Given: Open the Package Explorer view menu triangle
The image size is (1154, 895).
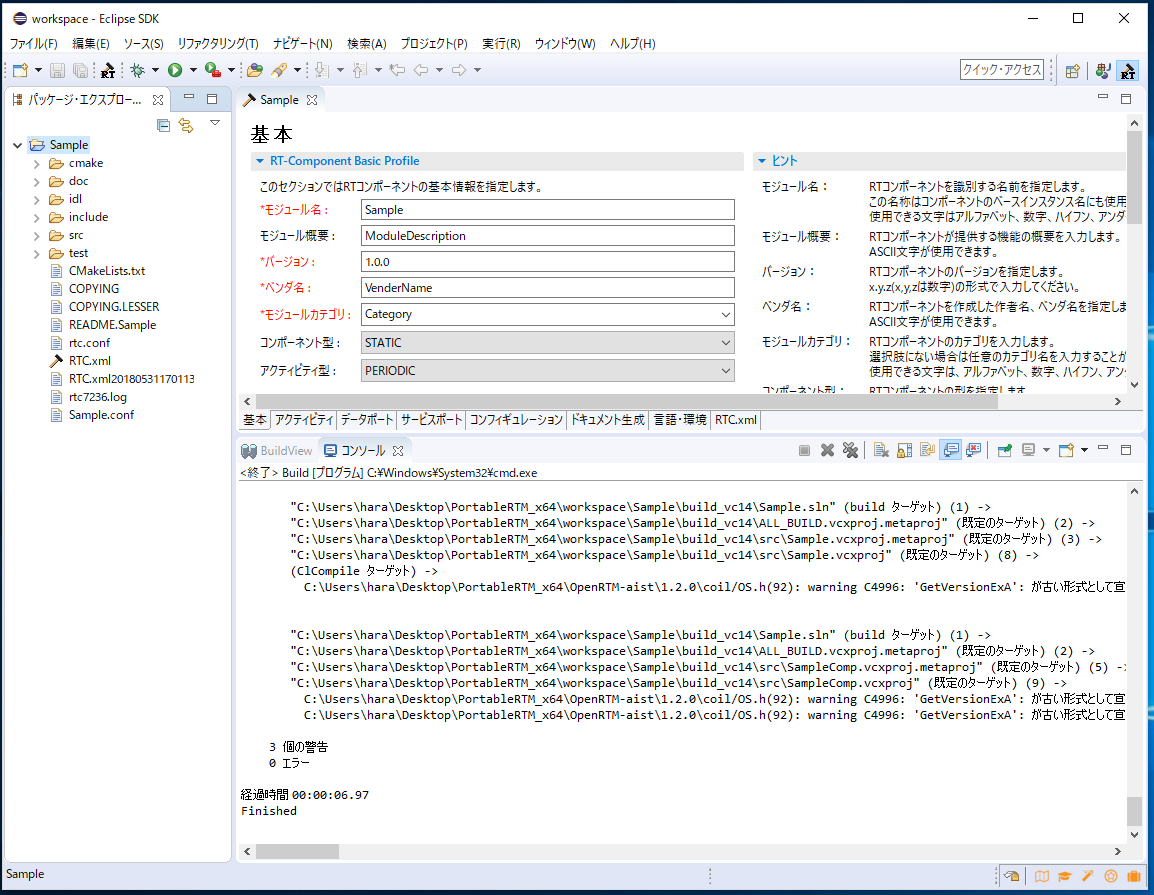Looking at the screenshot, I should [x=215, y=123].
